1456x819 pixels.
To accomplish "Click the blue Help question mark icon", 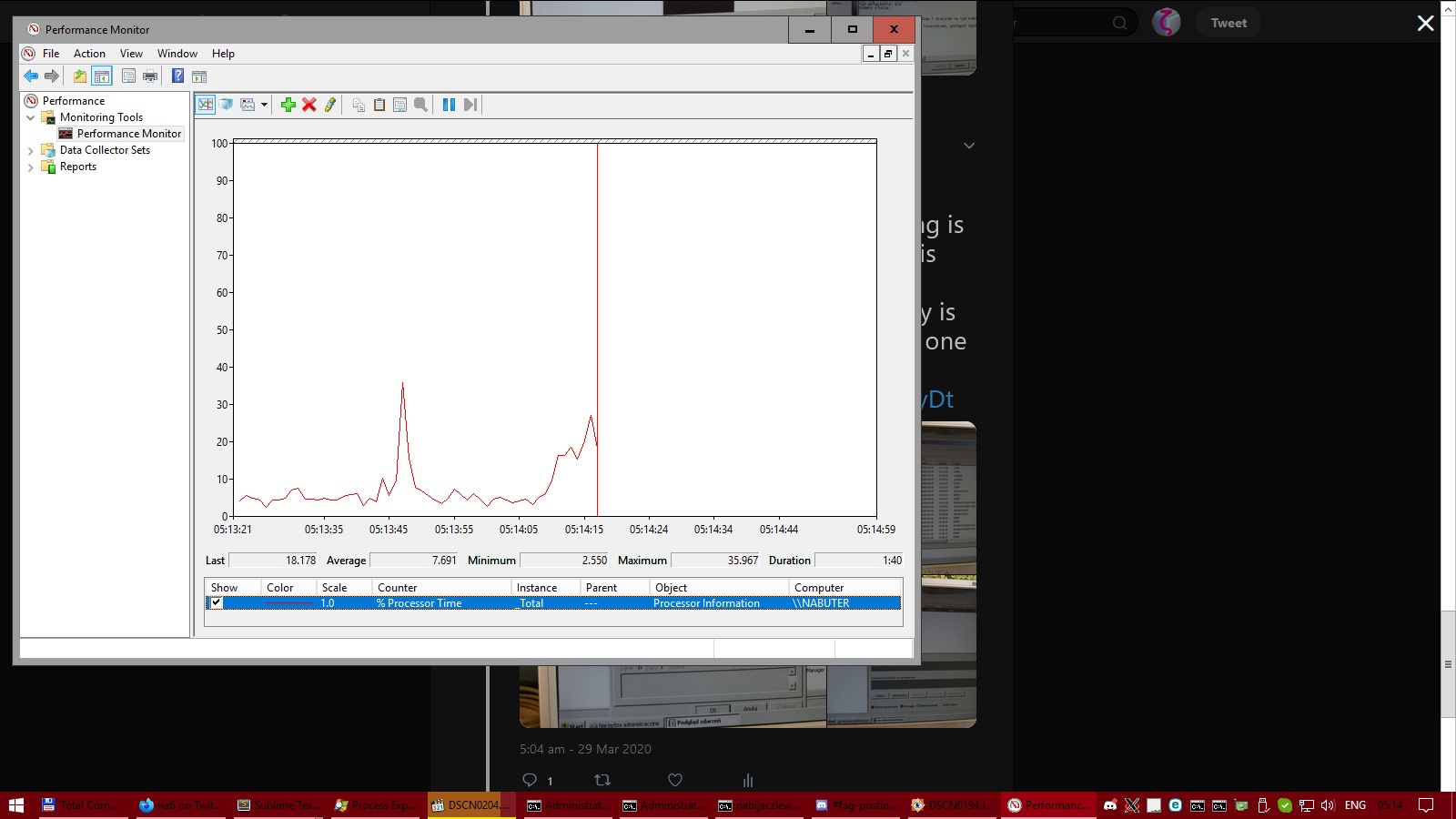I will [x=178, y=76].
